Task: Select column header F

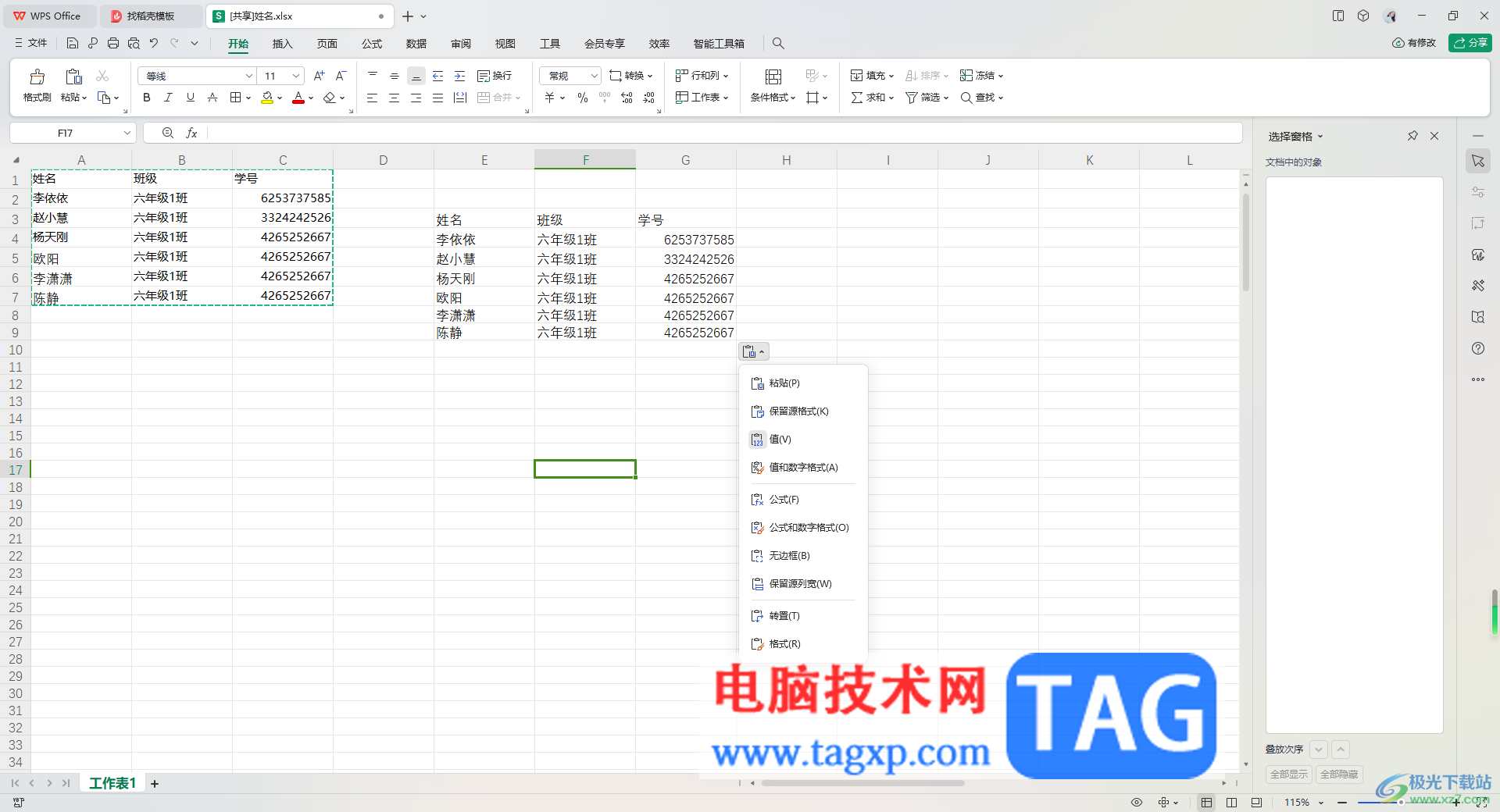Action: pos(585,160)
